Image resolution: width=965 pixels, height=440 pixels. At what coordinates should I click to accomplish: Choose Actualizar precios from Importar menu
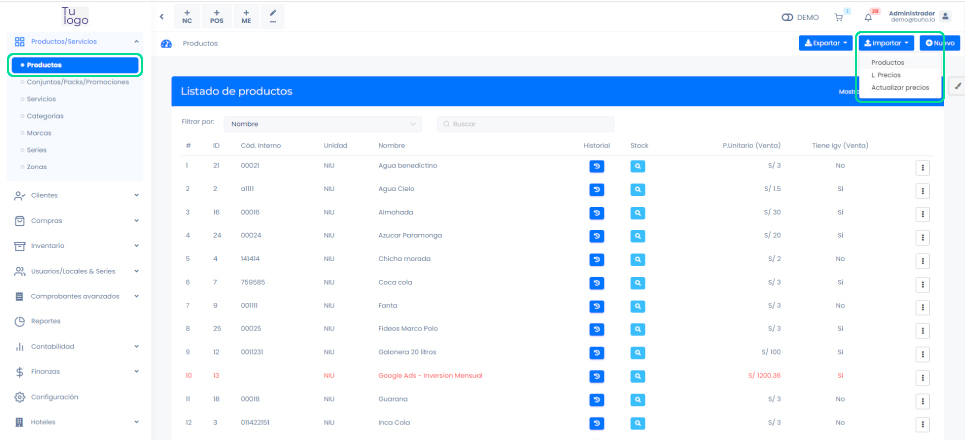pos(900,87)
